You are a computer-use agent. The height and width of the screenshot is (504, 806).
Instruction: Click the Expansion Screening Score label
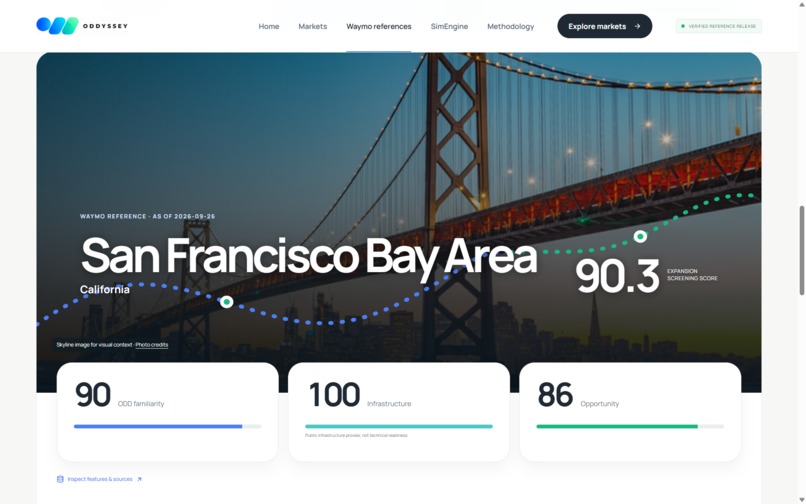(x=692, y=275)
